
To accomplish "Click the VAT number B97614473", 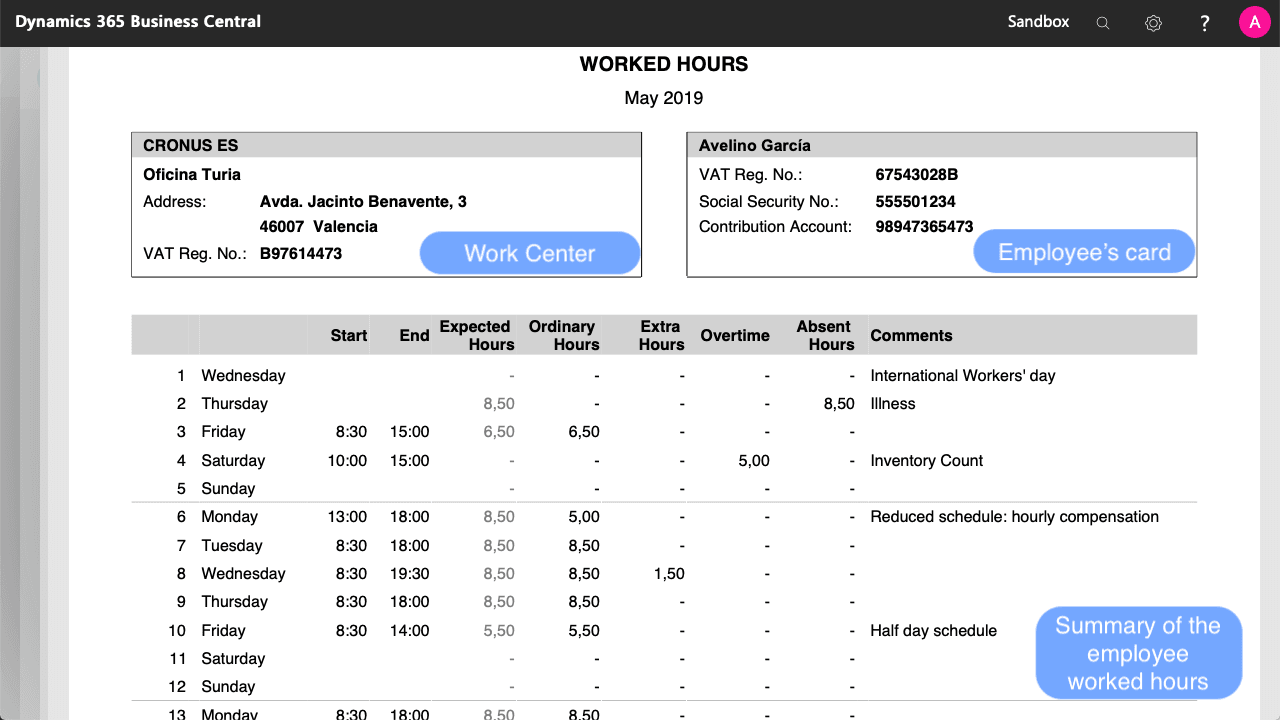I will coord(301,254).
